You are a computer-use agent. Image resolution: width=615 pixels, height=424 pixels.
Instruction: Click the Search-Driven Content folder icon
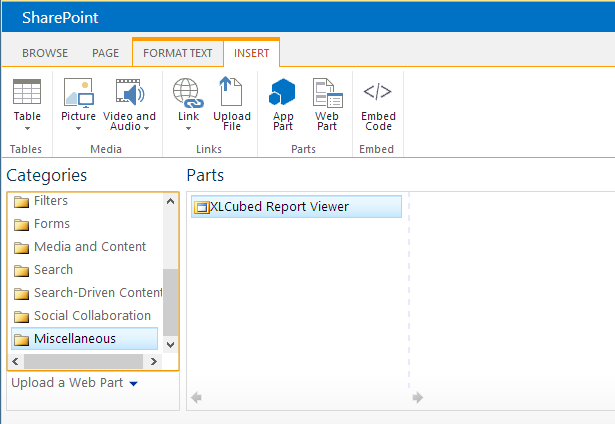(22, 294)
